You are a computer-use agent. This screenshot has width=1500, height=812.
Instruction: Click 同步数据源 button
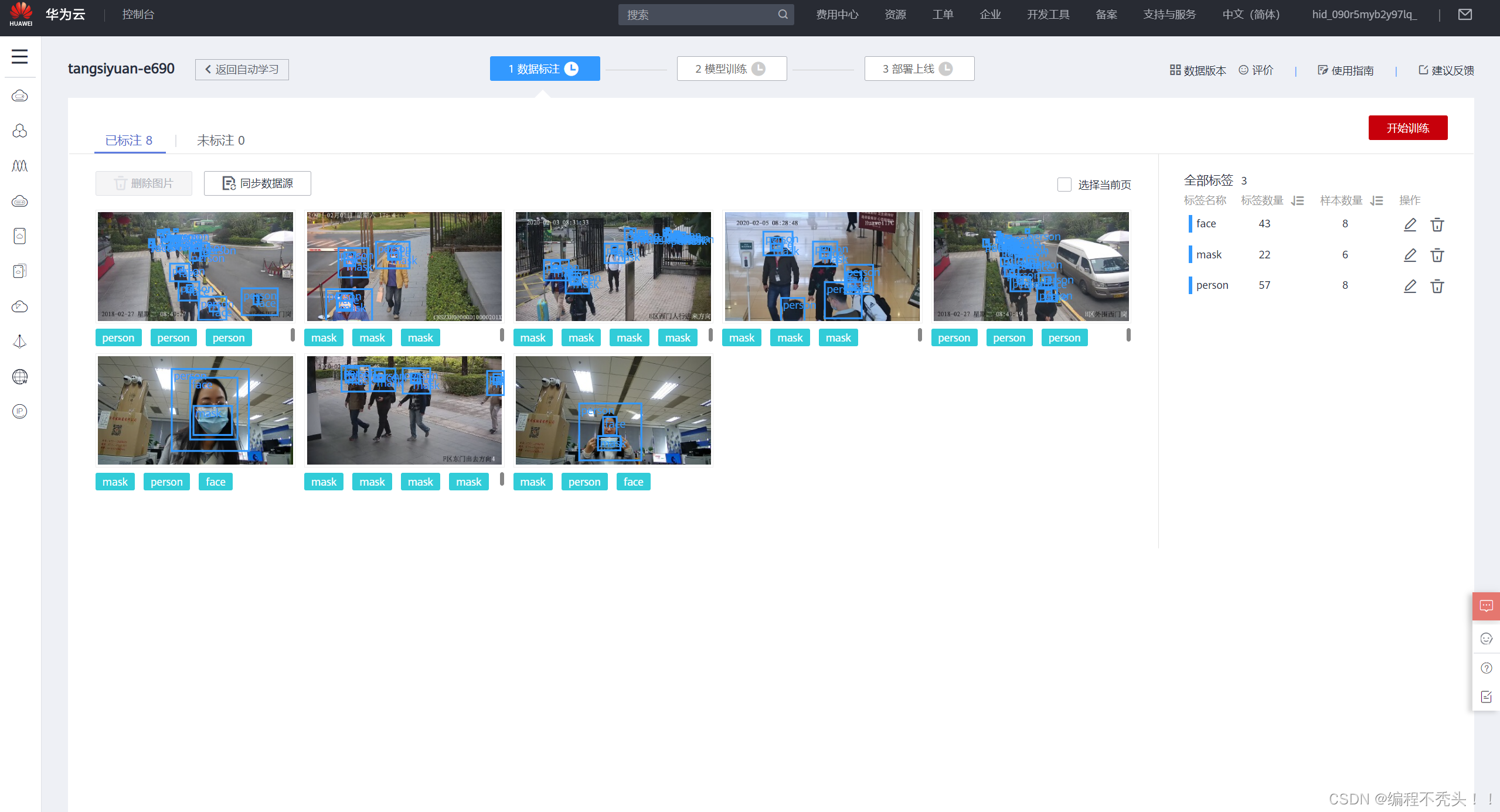(257, 183)
